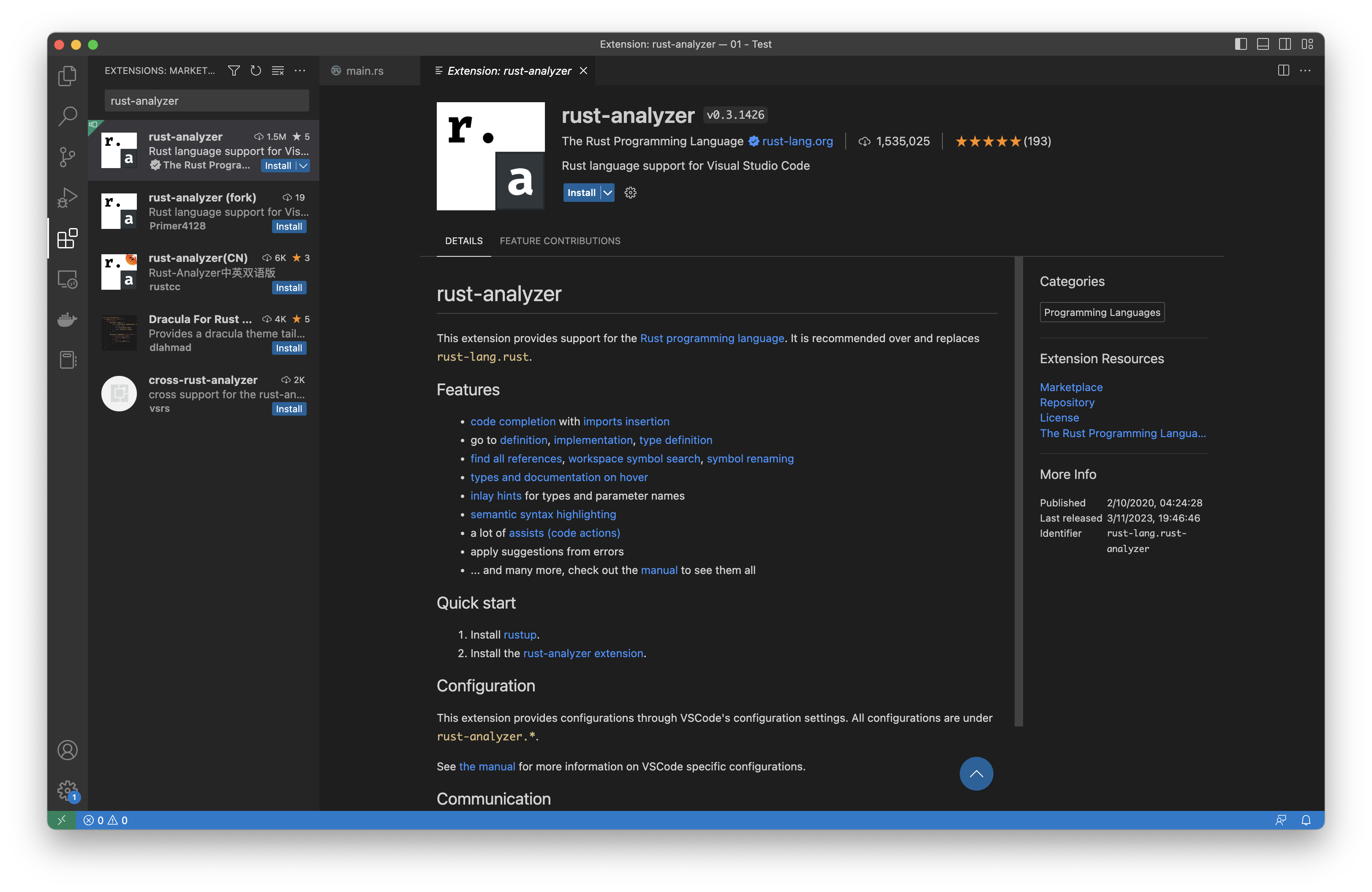Open the Repository resource link
The height and width of the screenshot is (892, 1372).
coord(1067,402)
